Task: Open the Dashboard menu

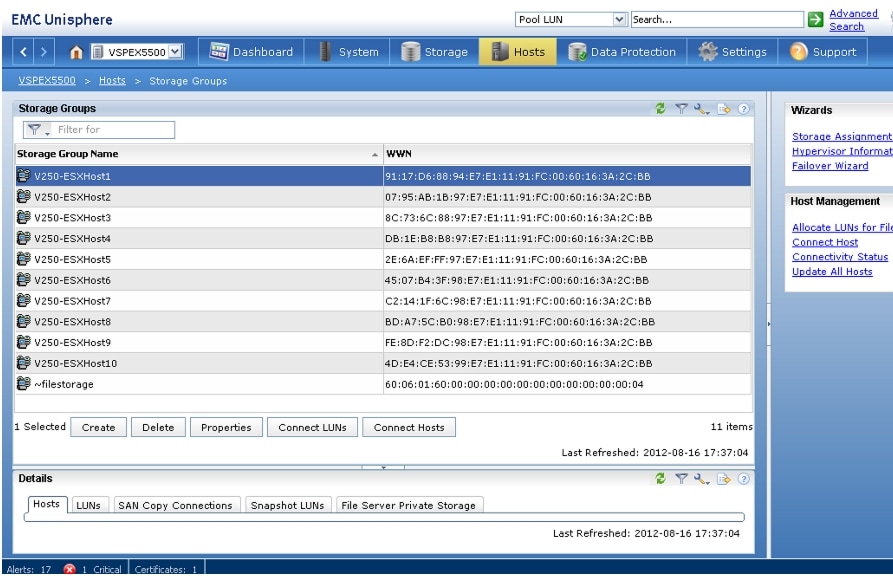Action: (x=251, y=52)
